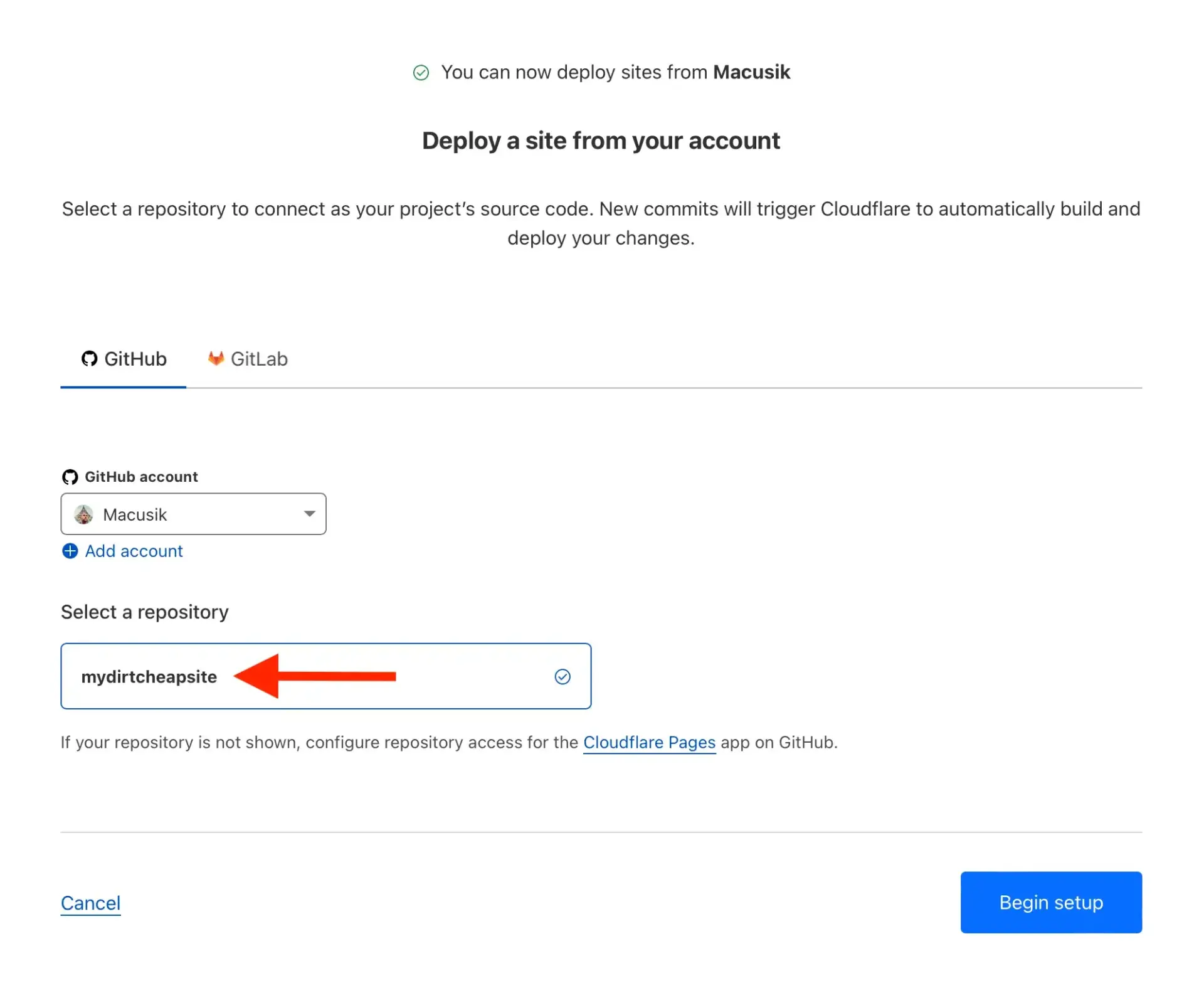Switch to the GitHub tab
This screenshot has width=1204, height=983.
124,358
